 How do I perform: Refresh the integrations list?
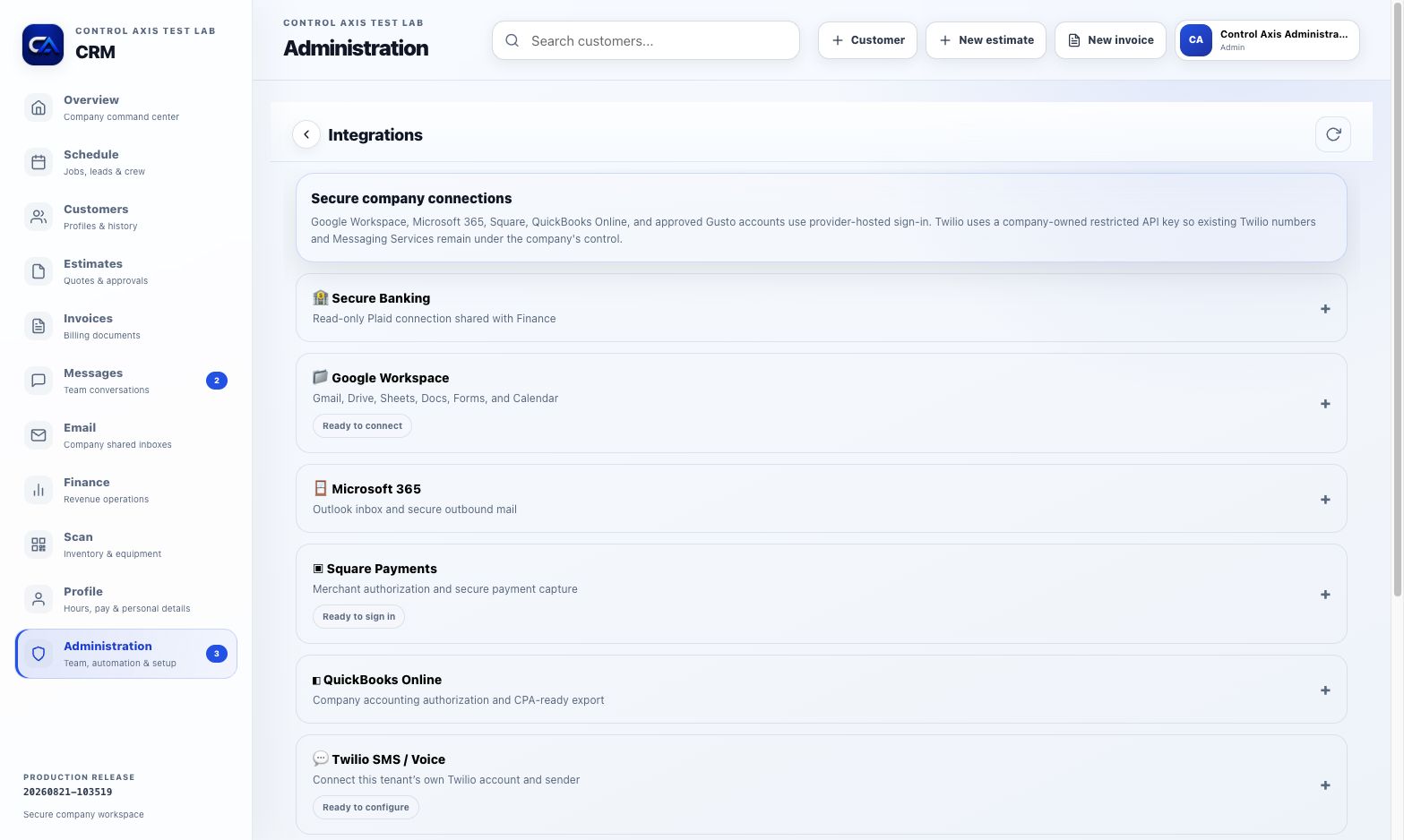click(x=1333, y=134)
